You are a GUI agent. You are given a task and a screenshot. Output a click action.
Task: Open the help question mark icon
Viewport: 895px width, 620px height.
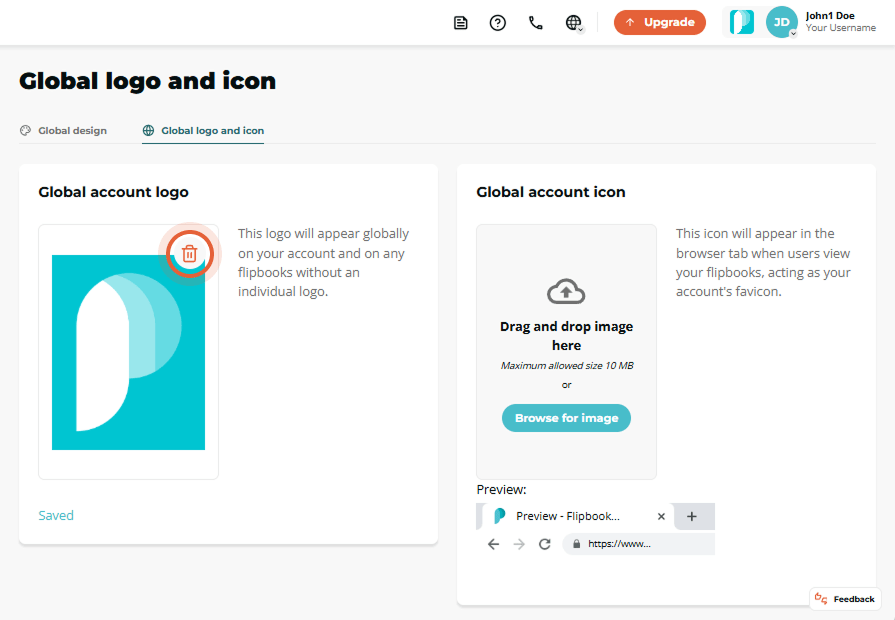click(x=498, y=23)
